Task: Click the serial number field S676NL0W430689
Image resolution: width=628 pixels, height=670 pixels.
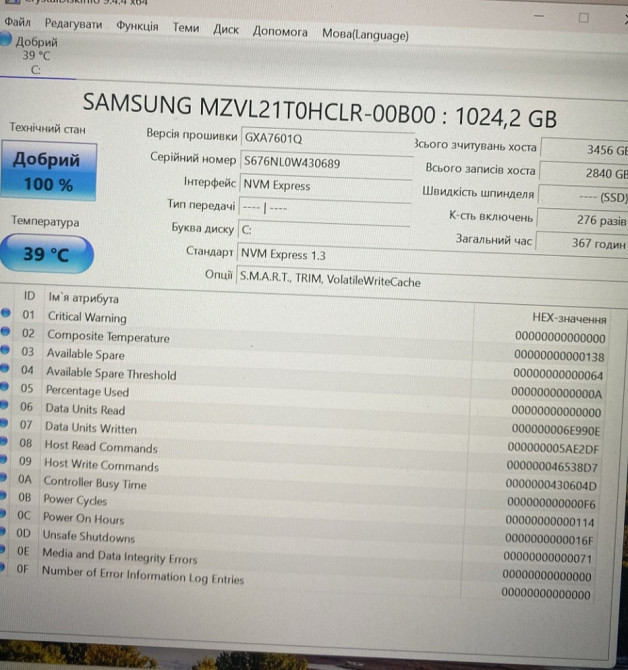Action: (x=324, y=162)
